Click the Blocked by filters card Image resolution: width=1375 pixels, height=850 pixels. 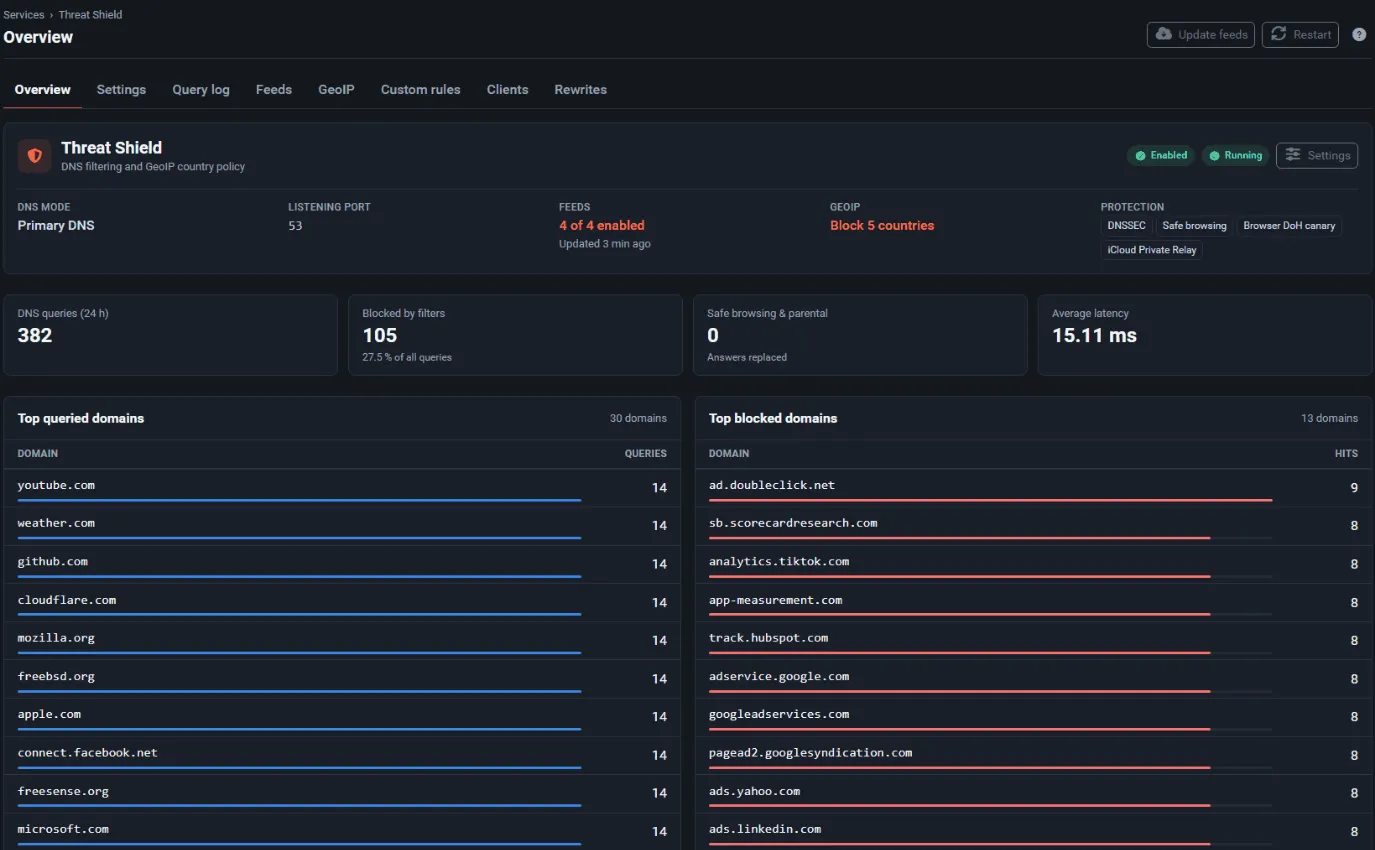(515, 335)
